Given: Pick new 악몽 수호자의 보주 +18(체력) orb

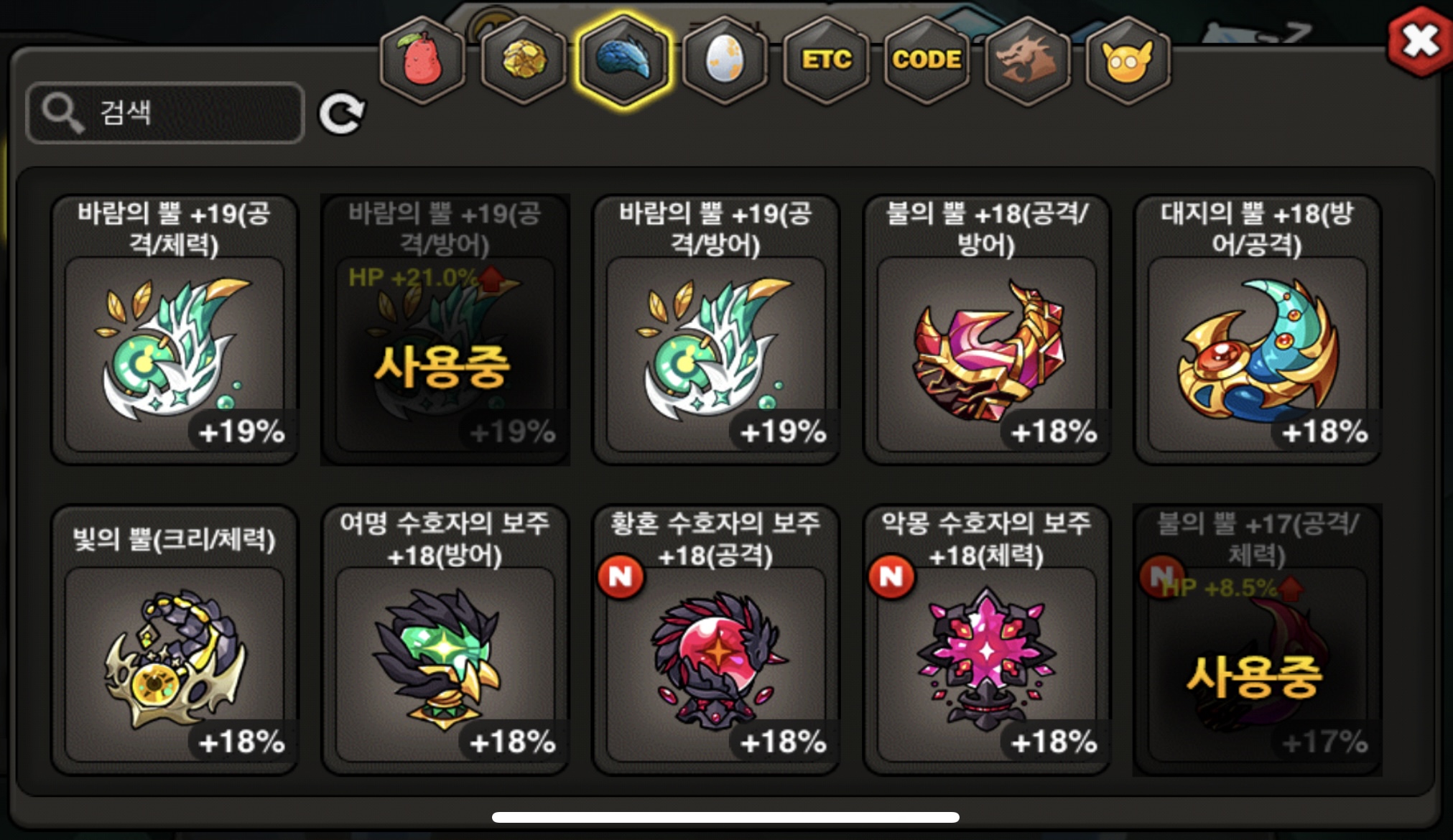Looking at the screenshot, I should click(987, 640).
